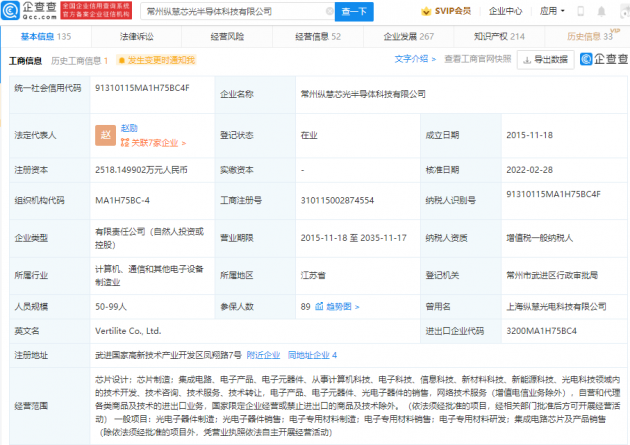Select approval date 2022-02-28
630x445 pixels.
pyautogui.click(x=530, y=170)
